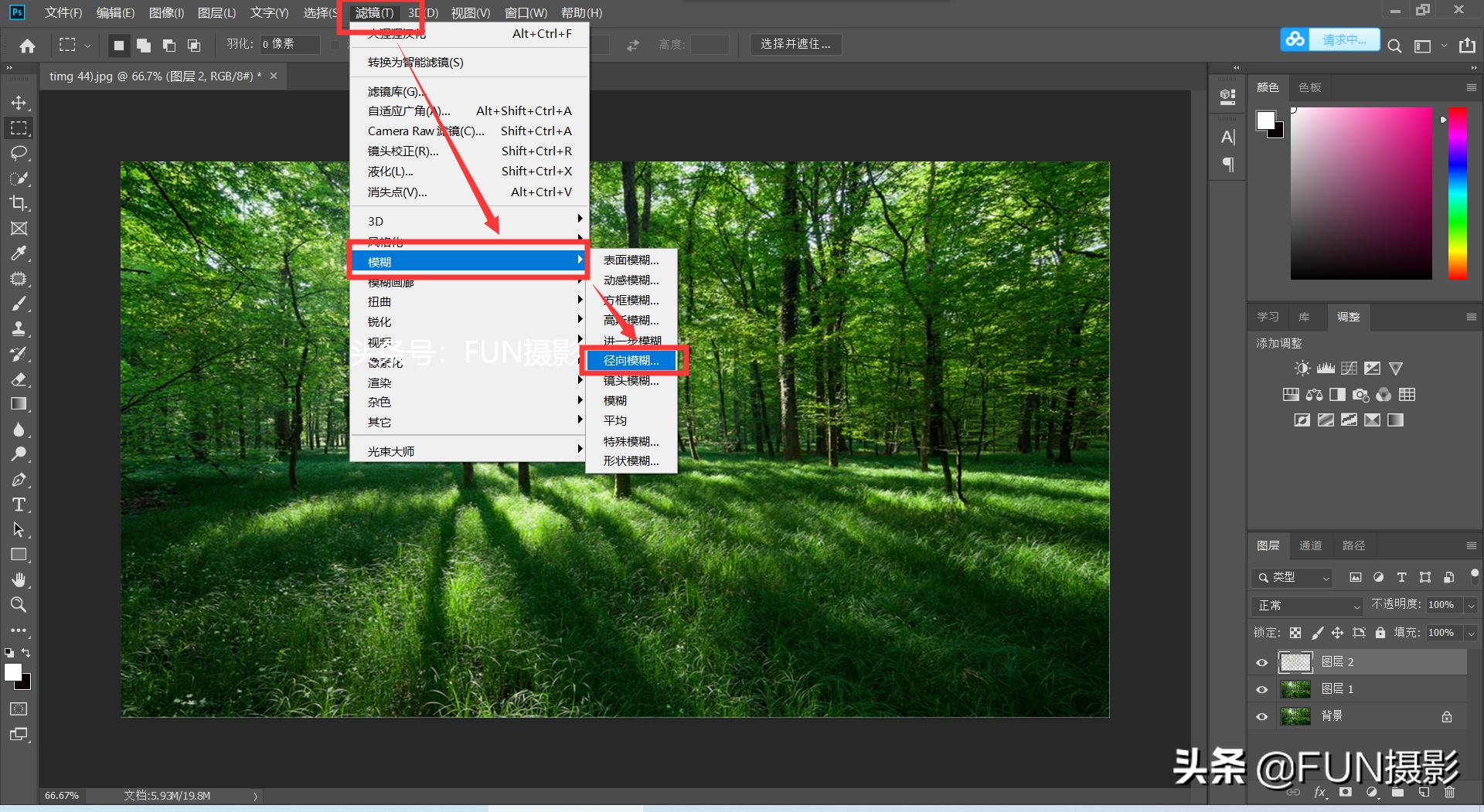Toggle lock image pixels brush icon
Image resolution: width=1484 pixels, height=812 pixels.
tap(1317, 633)
